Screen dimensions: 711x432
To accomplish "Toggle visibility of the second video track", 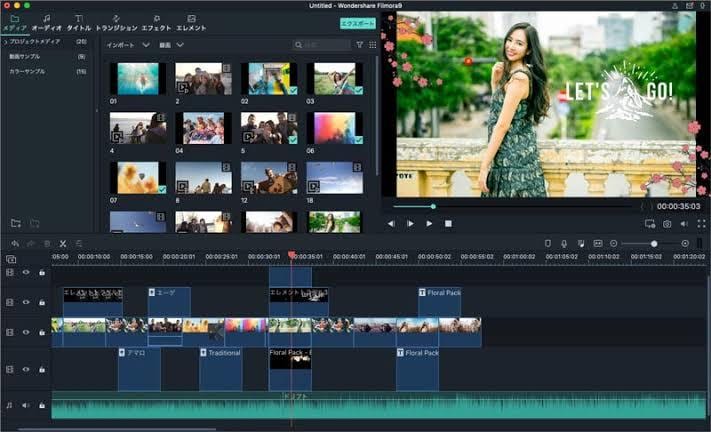I will pyautogui.click(x=26, y=302).
